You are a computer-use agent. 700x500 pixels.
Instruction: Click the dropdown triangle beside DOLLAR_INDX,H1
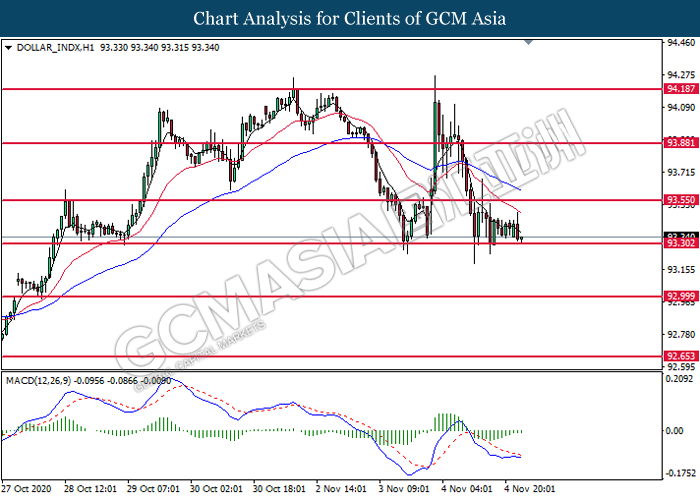pos(8,48)
